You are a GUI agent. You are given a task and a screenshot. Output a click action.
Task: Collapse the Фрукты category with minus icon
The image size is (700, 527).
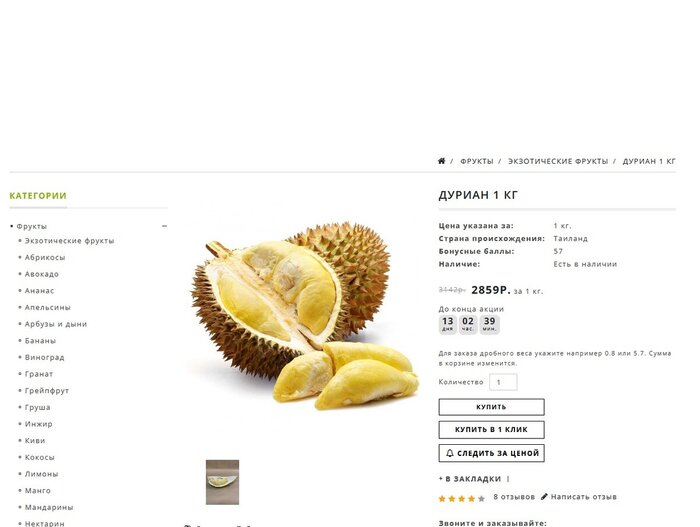tap(164, 226)
